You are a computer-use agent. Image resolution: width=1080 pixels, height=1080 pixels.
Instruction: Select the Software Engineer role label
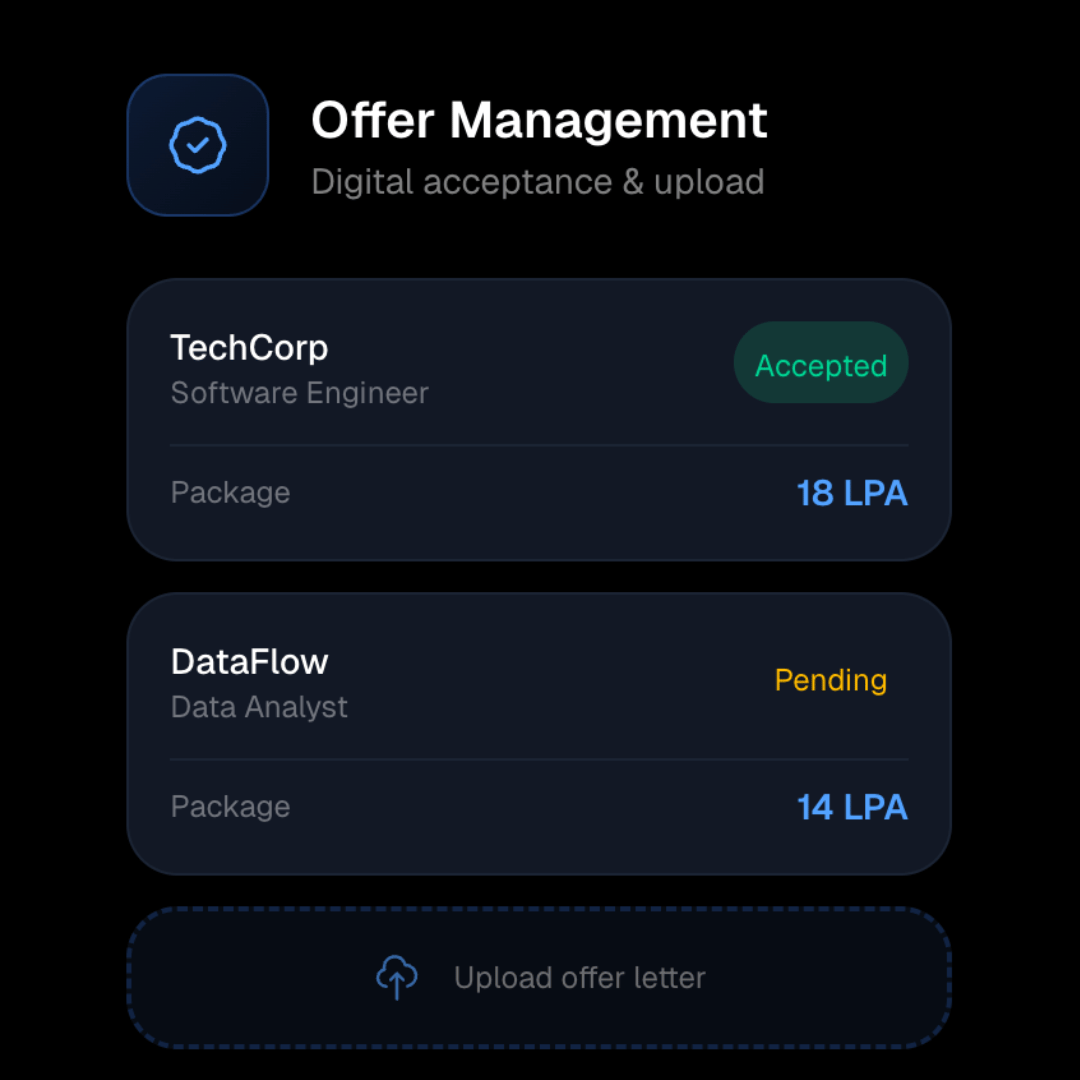[299, 393]
